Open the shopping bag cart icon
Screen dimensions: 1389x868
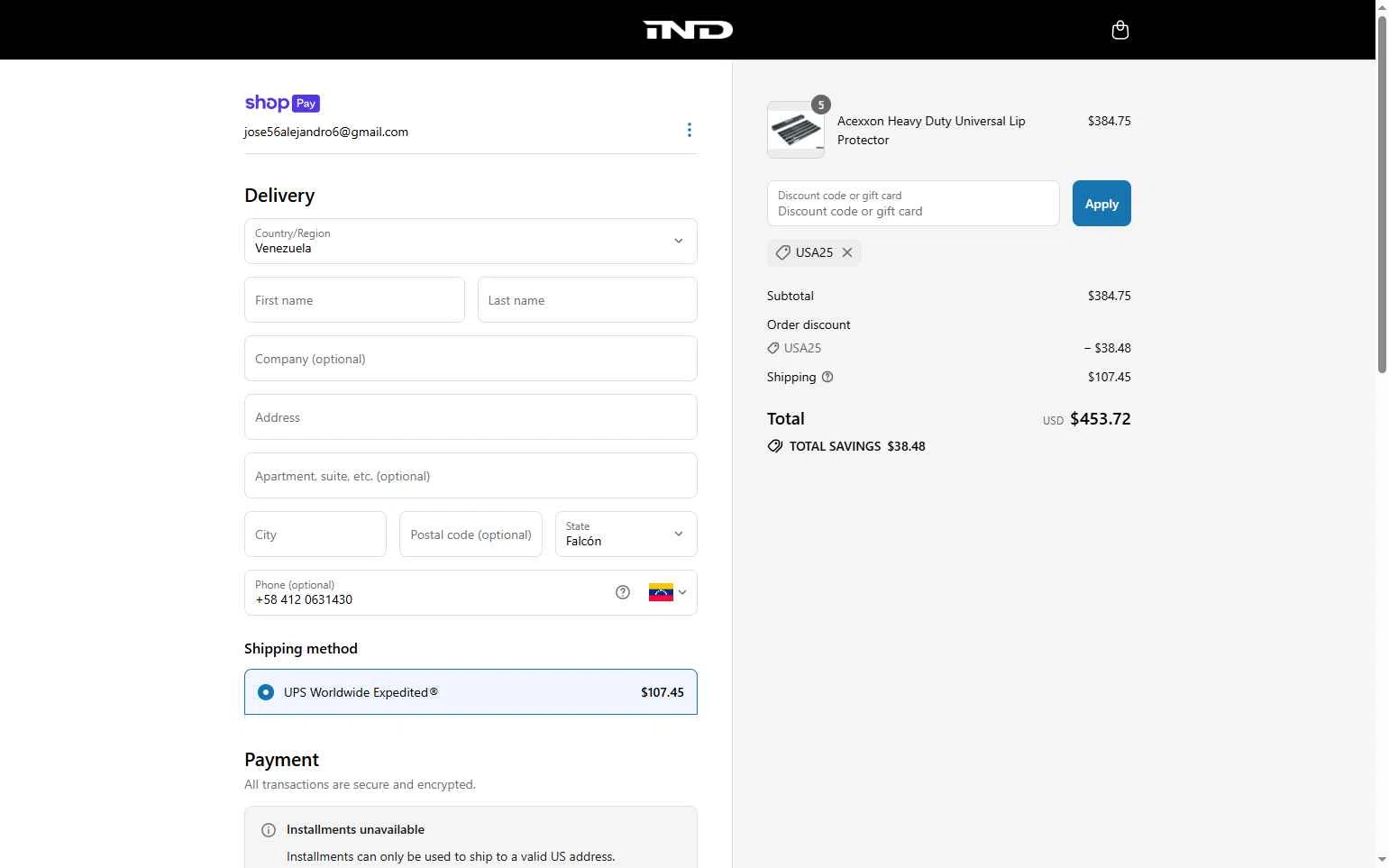coord(1120,30)
